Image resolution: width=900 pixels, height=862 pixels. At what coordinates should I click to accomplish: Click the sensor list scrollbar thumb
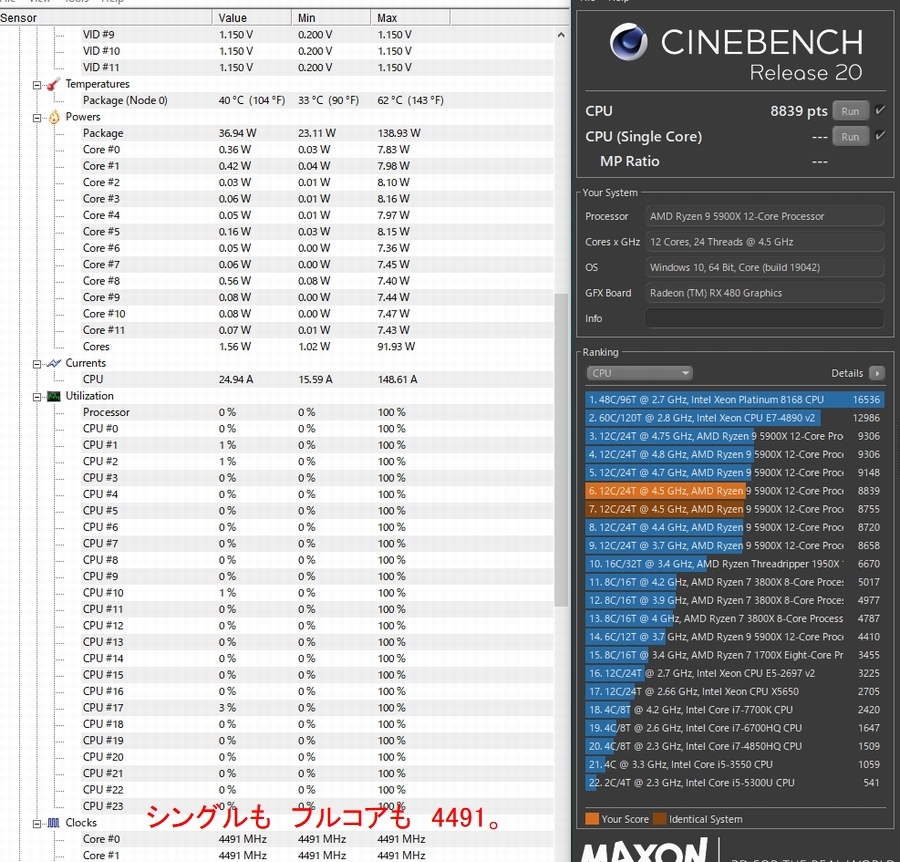click(x=561, y=449)
